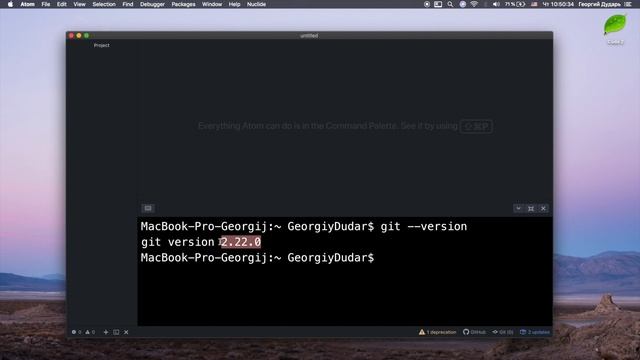The image size is (640, 360).
Task: Open the Edit menu
Action: pos(62,4)
